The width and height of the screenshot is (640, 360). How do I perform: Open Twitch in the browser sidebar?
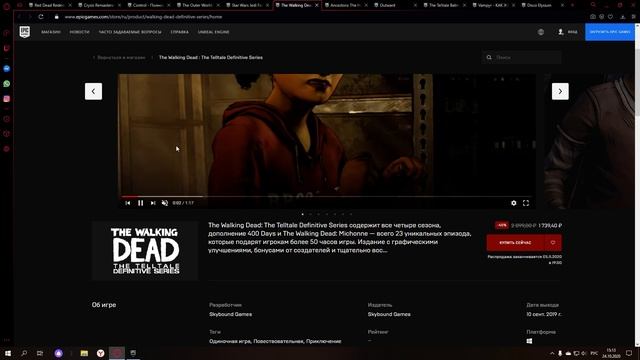point(7,48)
